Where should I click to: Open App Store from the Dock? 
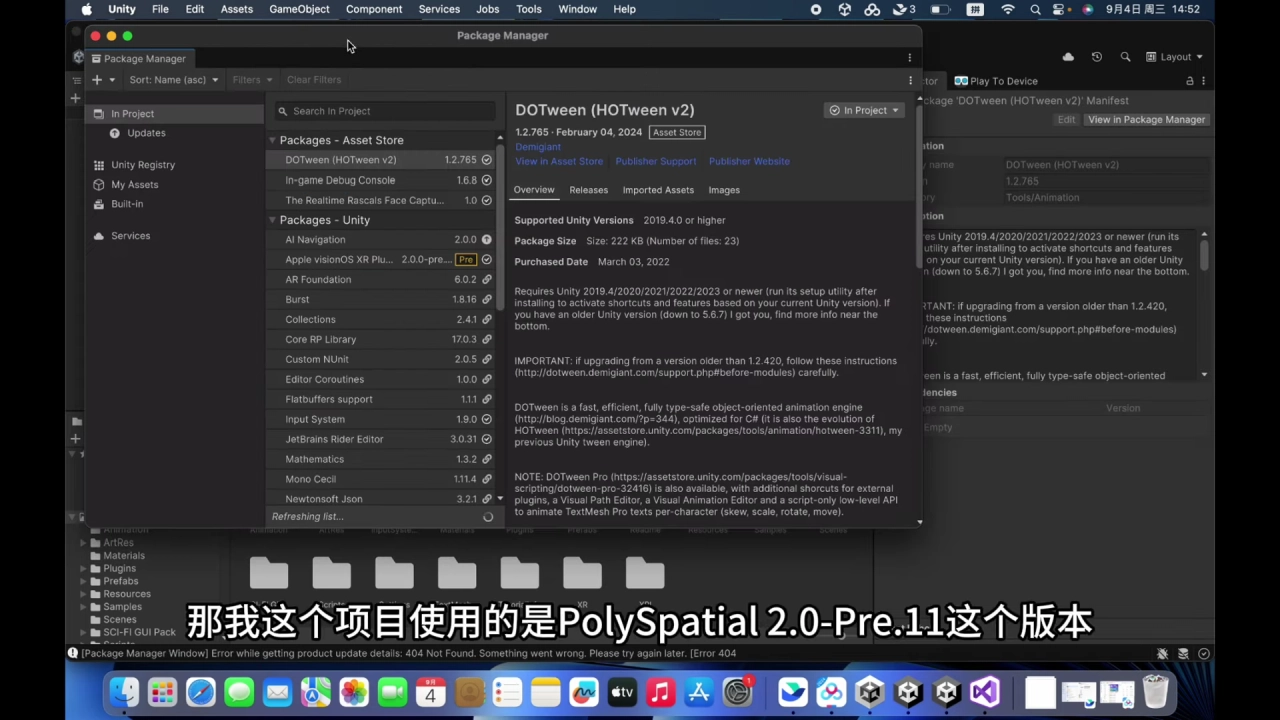[x=699, y=692]
